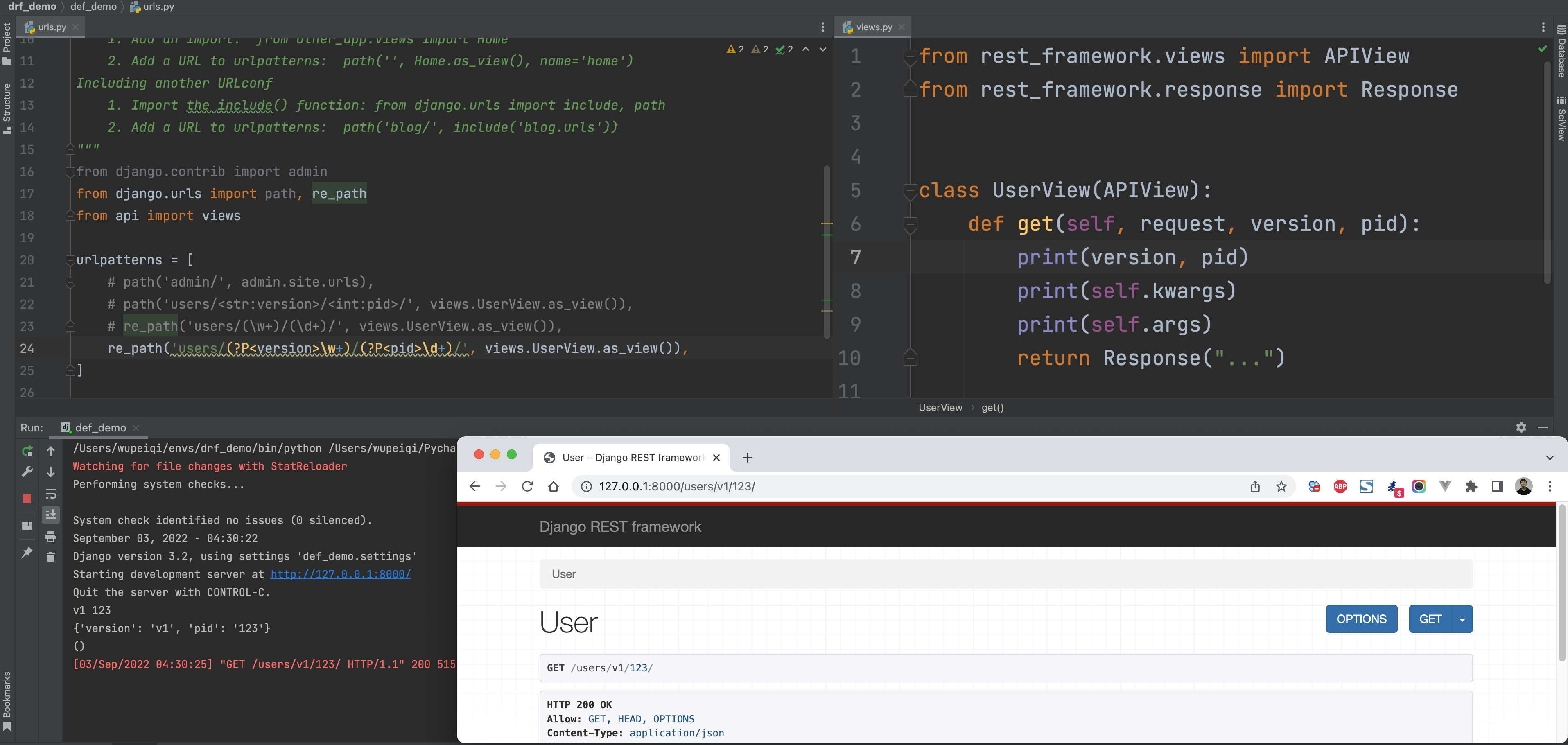The height and width of the screenshot is (745, 1568).
Task: Rerun def_demo with the green rerun icon
Action: point(27,451)
